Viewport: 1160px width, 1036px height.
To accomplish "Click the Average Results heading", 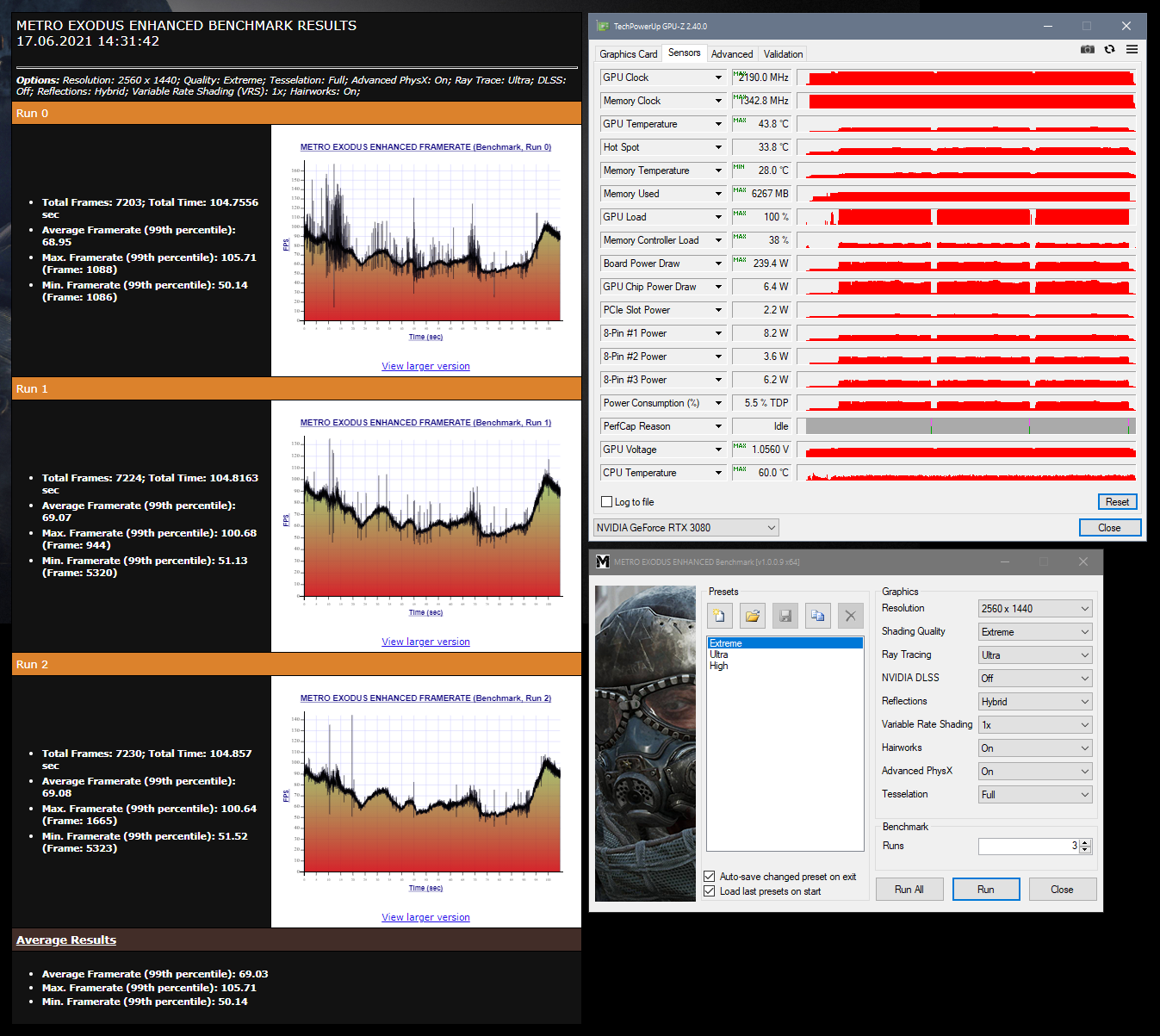I will pyautogui.click(x=66, y=940).
